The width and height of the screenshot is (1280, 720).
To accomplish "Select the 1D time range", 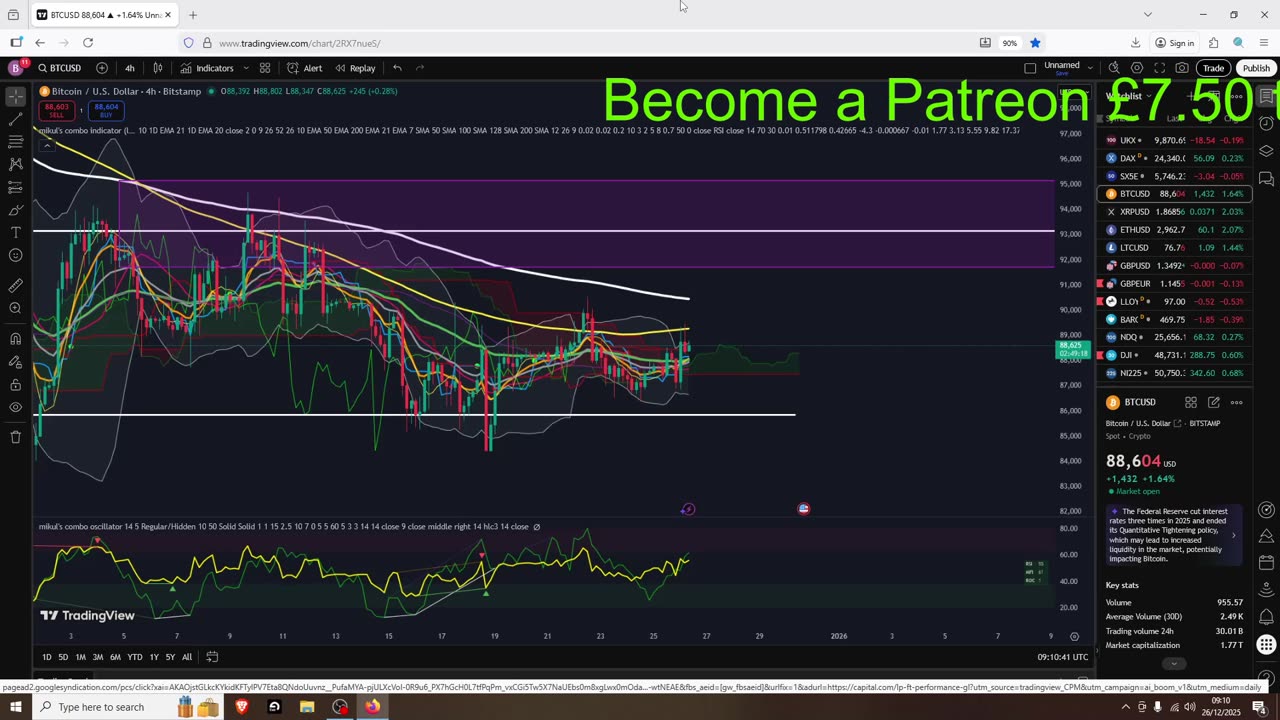I will (x=47, y=657).
